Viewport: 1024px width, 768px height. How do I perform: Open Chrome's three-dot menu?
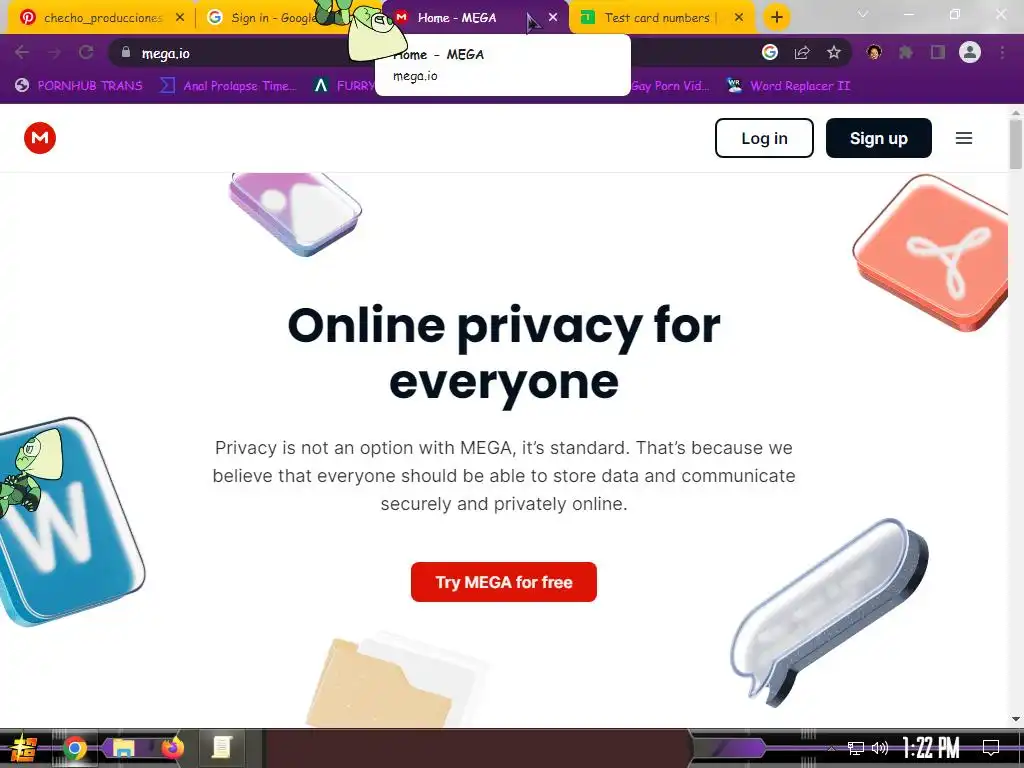click(1002, 53)
